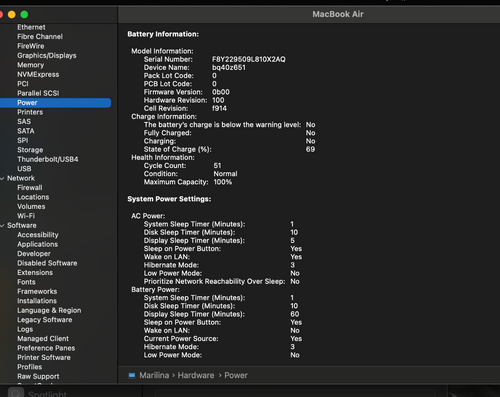This screenshot has width=500, height=397.
Task: Select Language & Region in the sidebar
Action: click(49, 310)
